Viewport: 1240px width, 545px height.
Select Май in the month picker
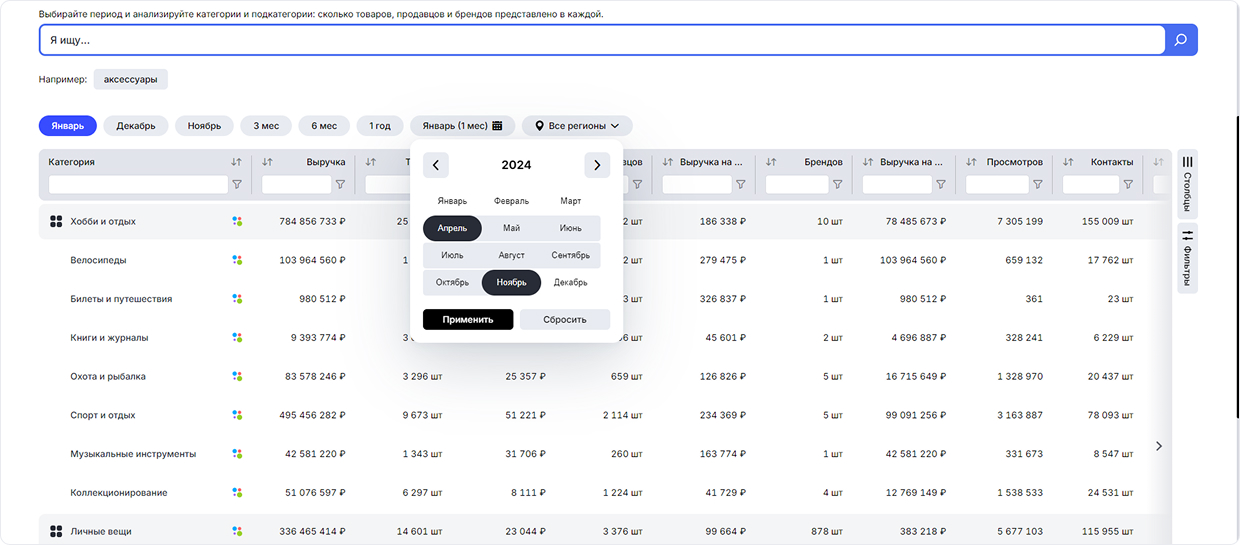(511, 228)
